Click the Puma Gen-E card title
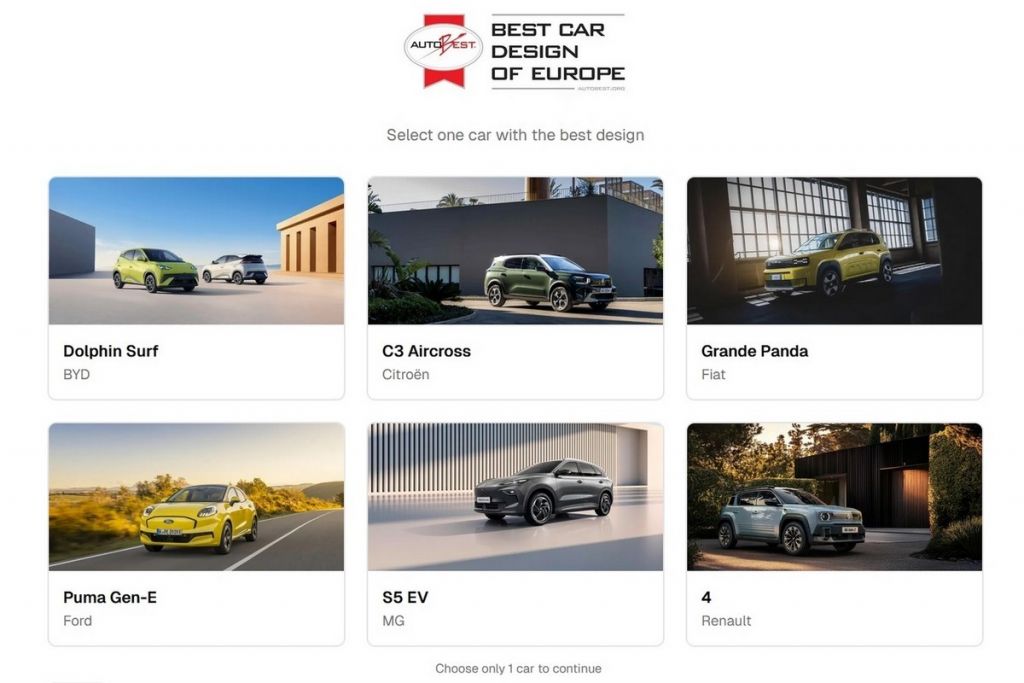1024x683 pixels. coord(110,597)
